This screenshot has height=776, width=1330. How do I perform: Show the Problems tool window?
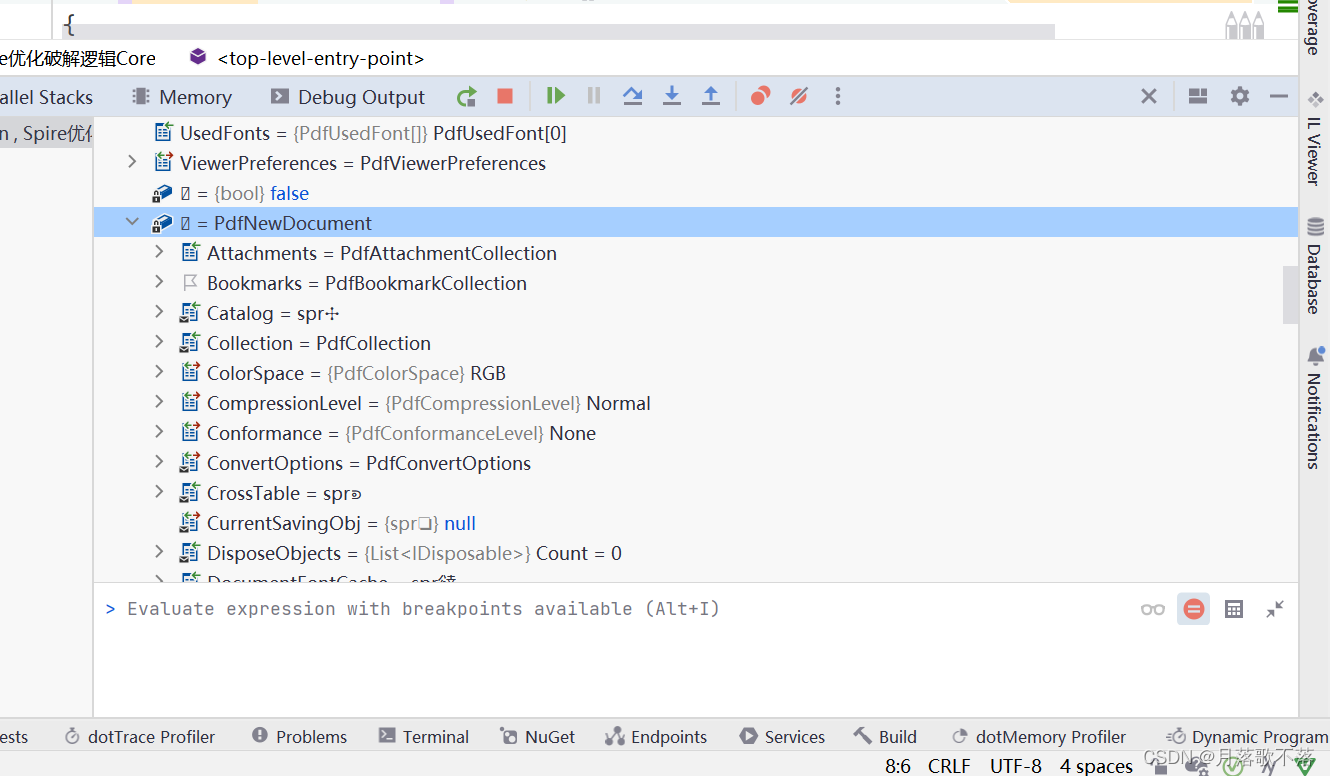pos(300,737)
